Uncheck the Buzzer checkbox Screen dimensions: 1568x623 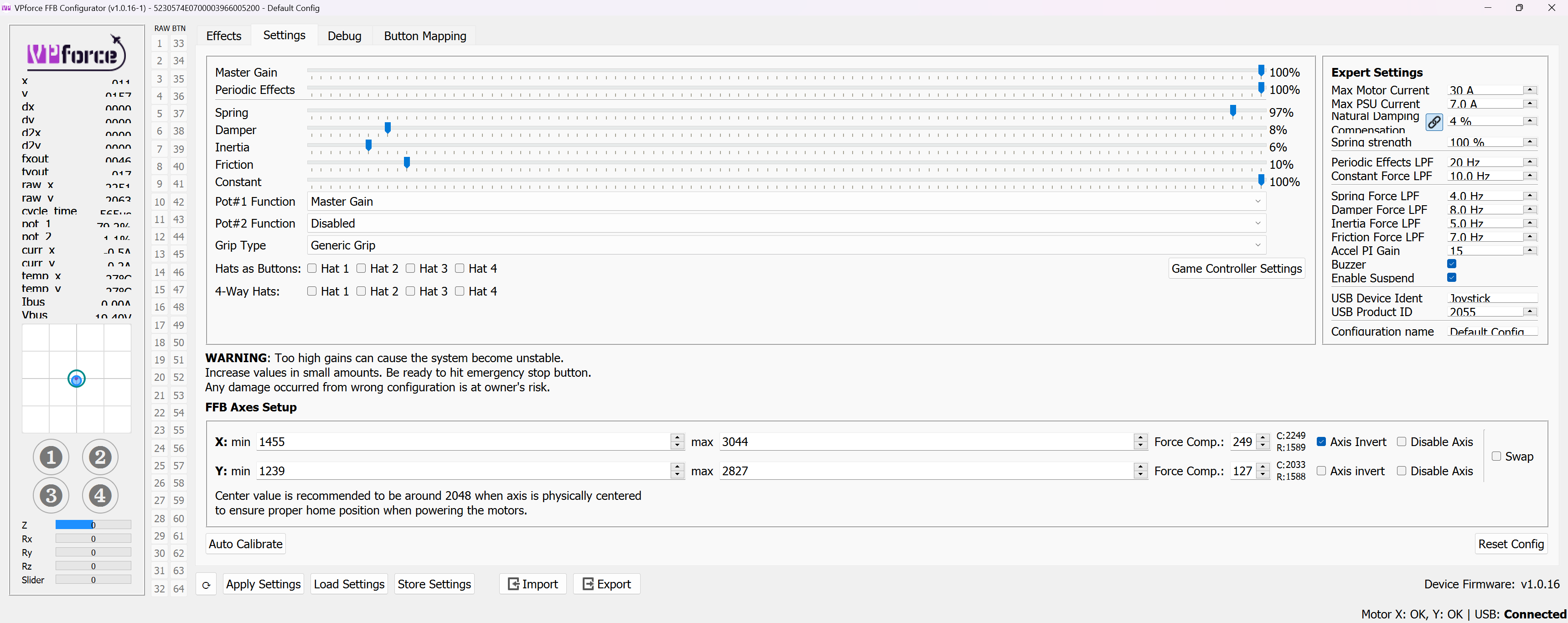click(x=1452, y=264)
